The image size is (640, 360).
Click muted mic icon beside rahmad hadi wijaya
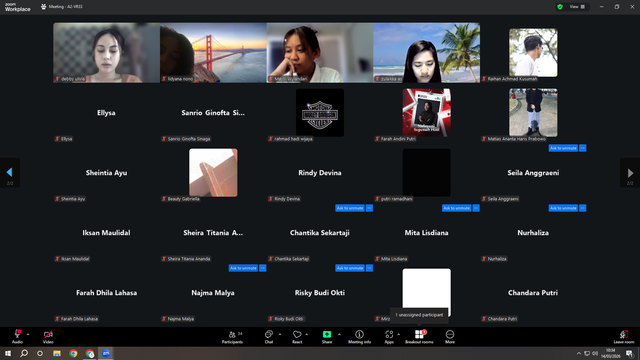click(x=271, y=139)
